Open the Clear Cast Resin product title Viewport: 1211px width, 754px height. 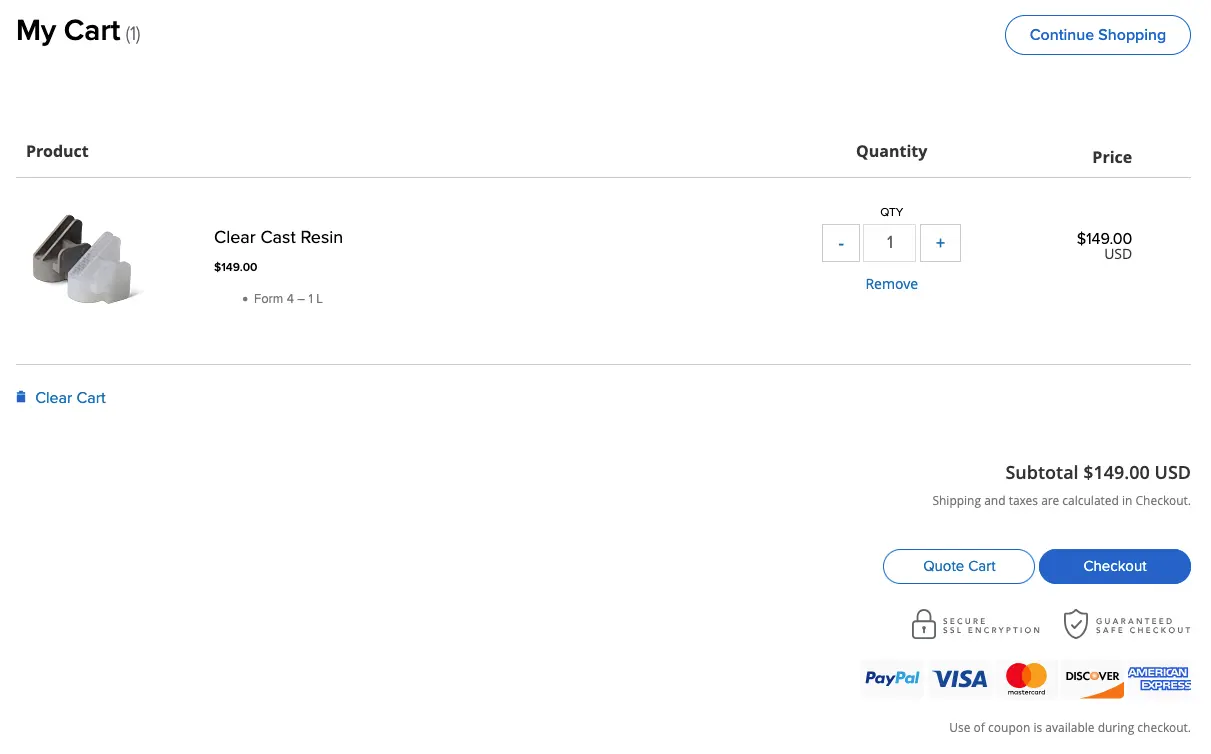(x=278, y=237)
